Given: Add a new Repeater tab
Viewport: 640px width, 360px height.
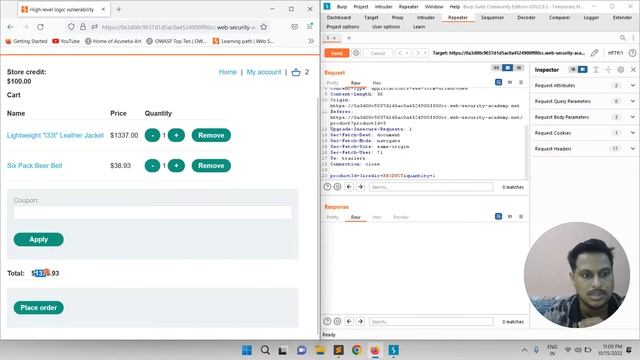Looking at the screenshot, I should 349,38.
